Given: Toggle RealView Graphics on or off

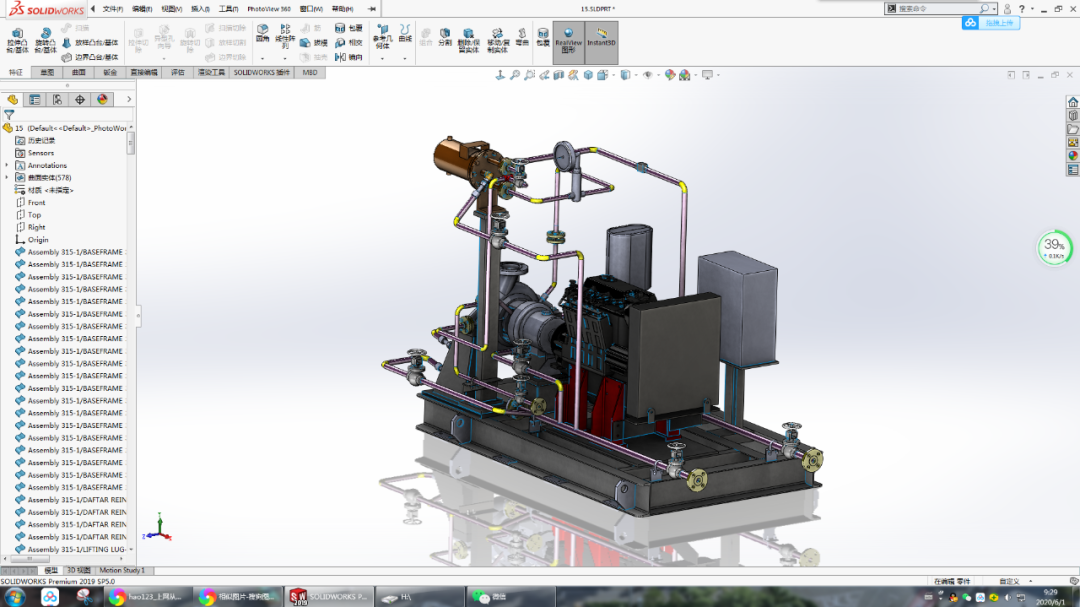Looking at the screenshot, I should (x=568, y=39).
